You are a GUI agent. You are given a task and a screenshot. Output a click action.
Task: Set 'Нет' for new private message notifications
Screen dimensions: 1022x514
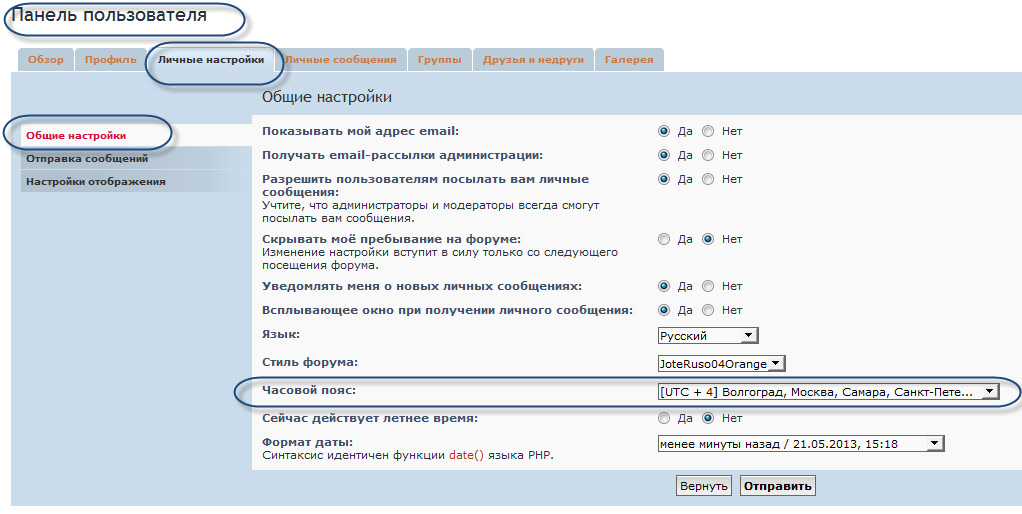pos(708,286)
